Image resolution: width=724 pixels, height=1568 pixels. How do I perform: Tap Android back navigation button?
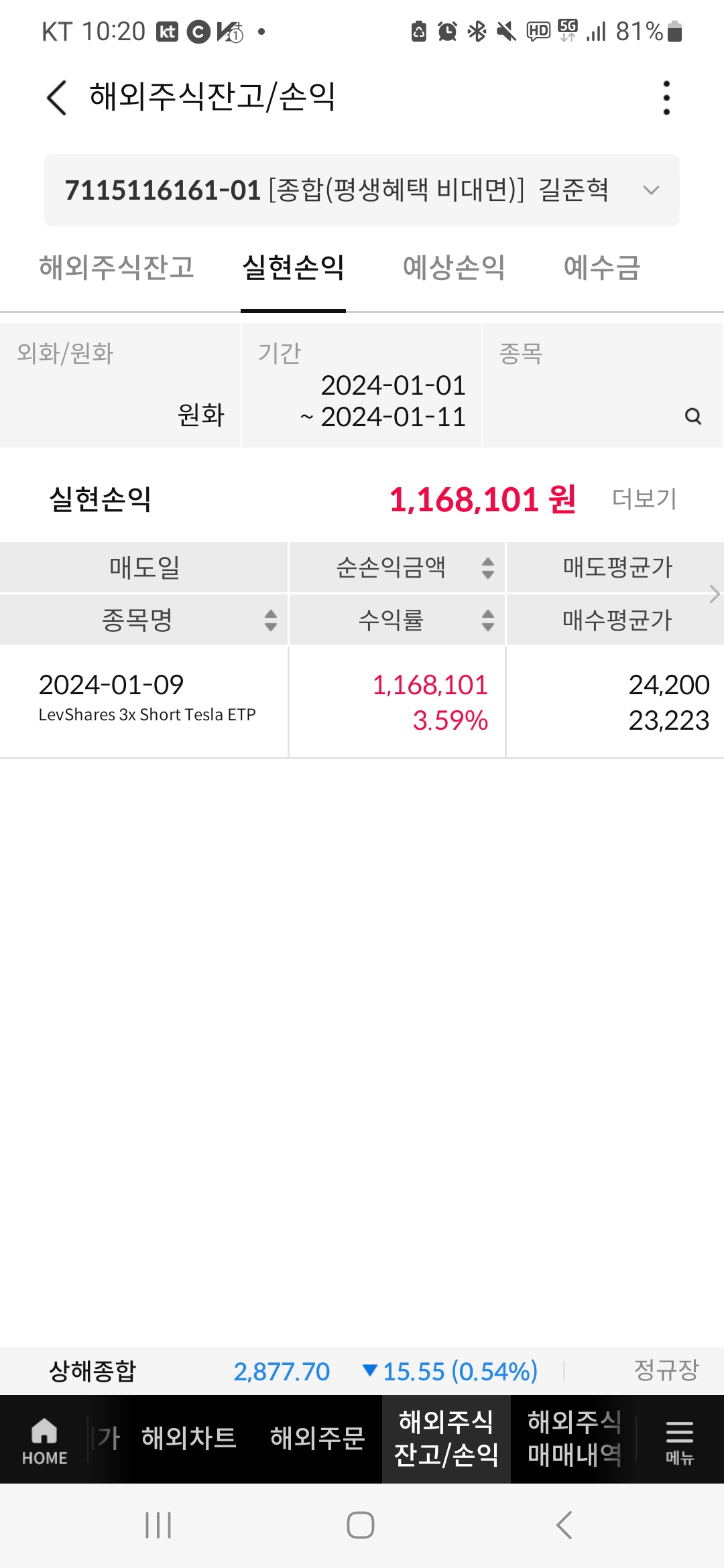click(x=564, y=1525)
